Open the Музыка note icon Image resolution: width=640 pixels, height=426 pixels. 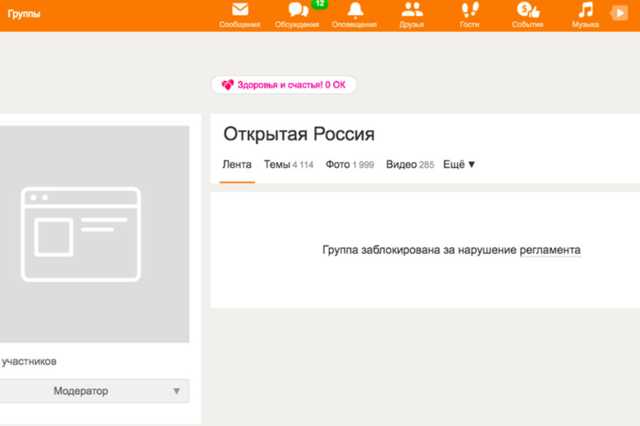586,9
